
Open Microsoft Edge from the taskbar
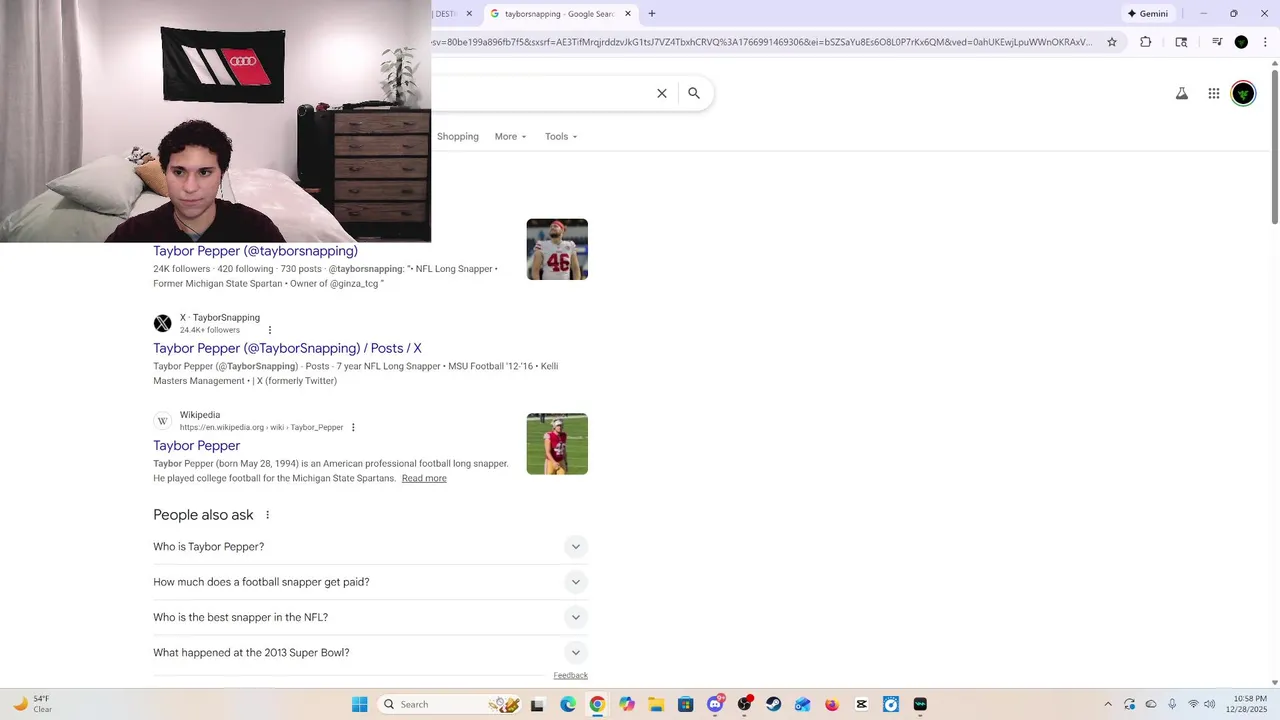pos(567,704)
